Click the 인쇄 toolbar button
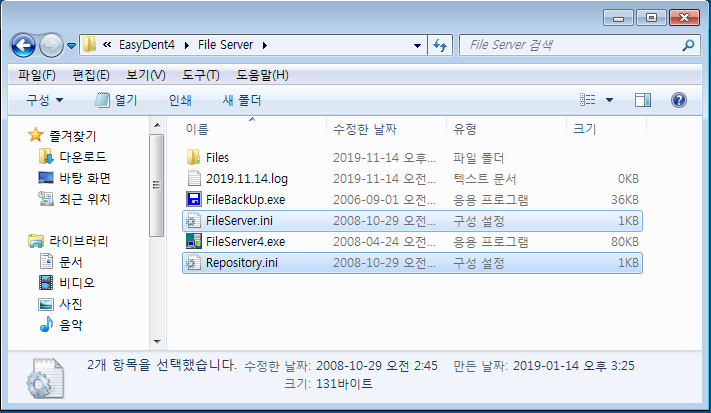The width and height of the screenshot is (711, 413). (180, 100)
